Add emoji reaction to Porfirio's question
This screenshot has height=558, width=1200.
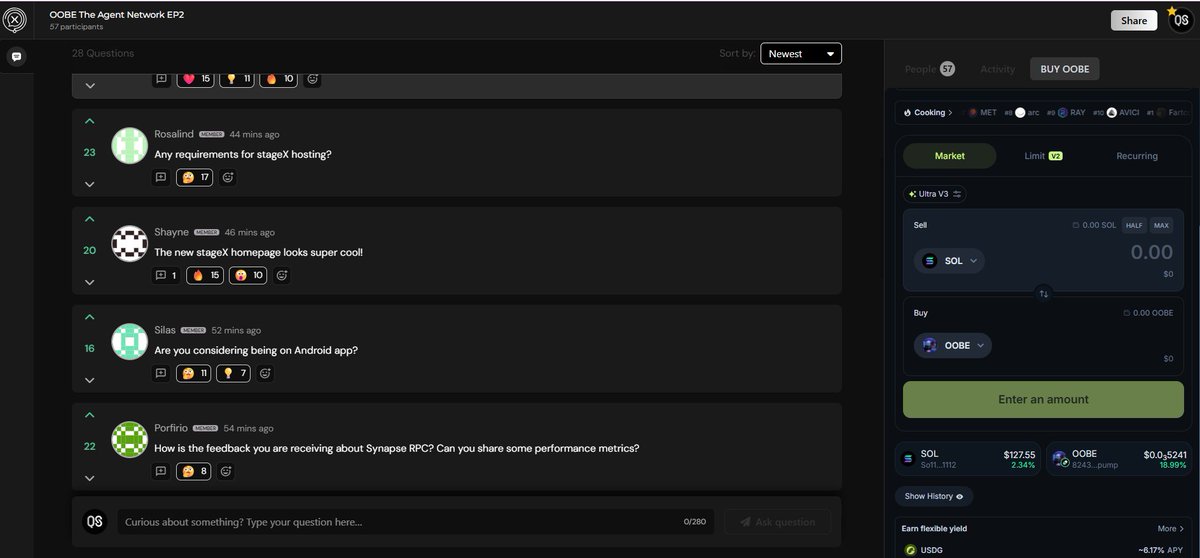click(x=226, y=471)
